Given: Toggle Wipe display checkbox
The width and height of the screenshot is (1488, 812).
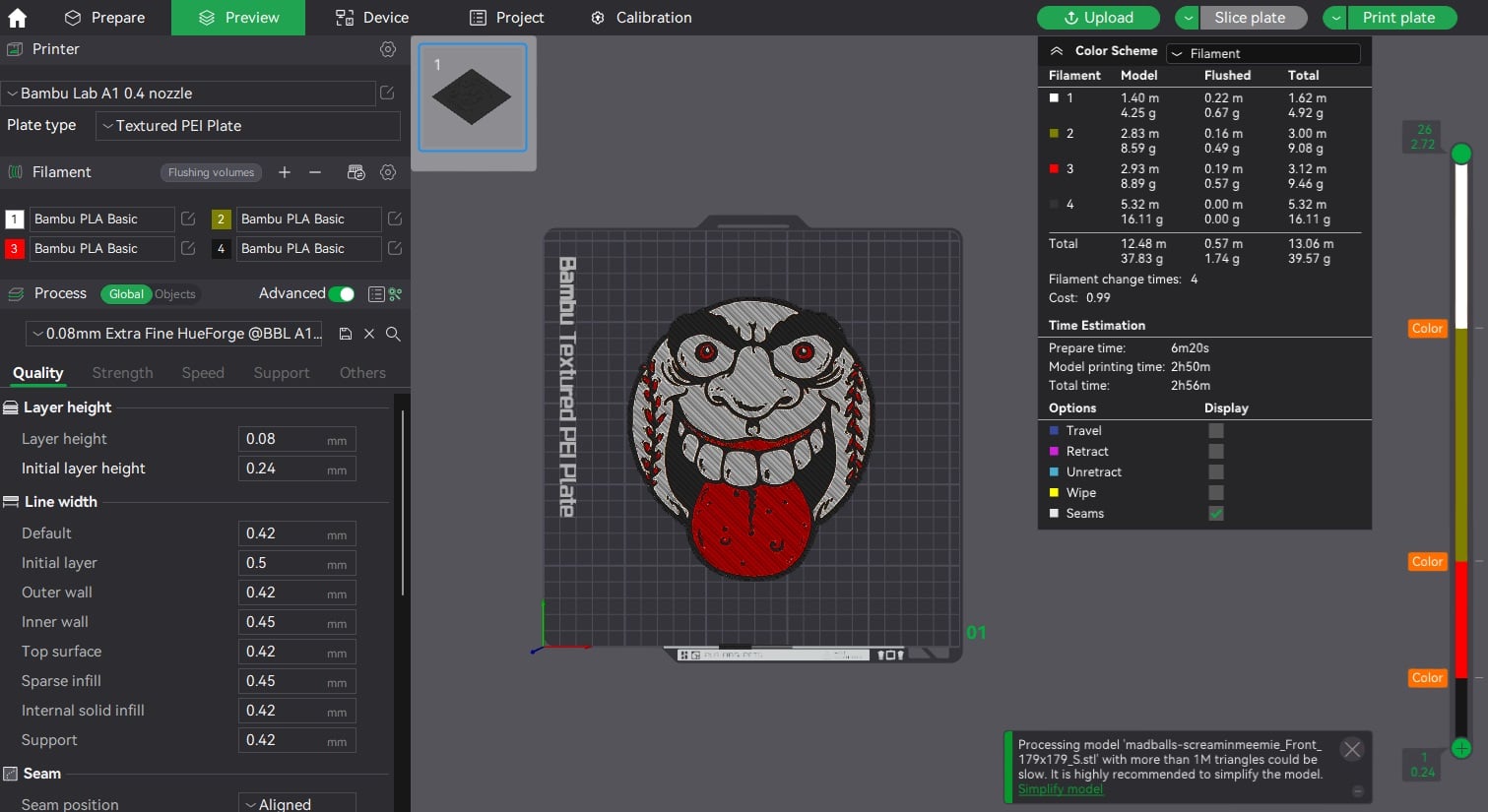Looking at the screenshot, I should point(1216,493).
